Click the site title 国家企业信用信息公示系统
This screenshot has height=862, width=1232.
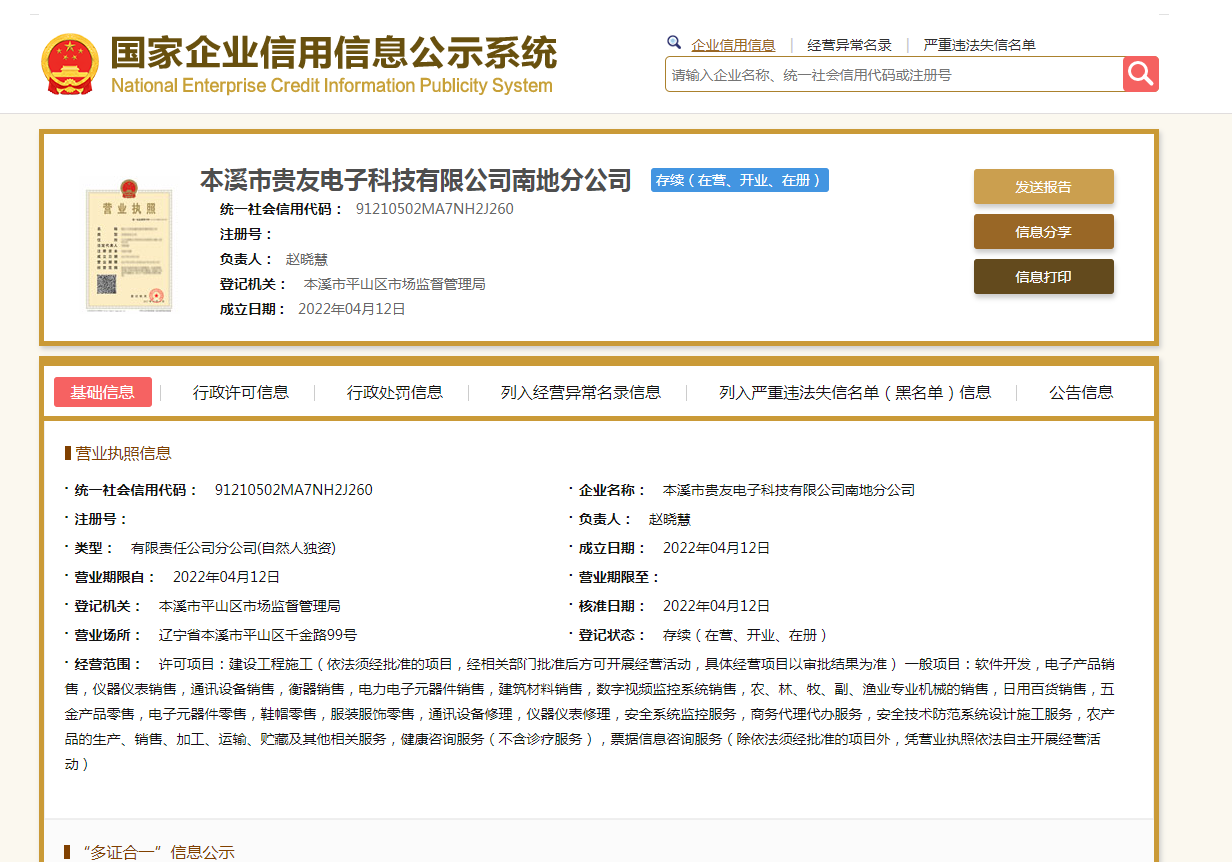333,53
